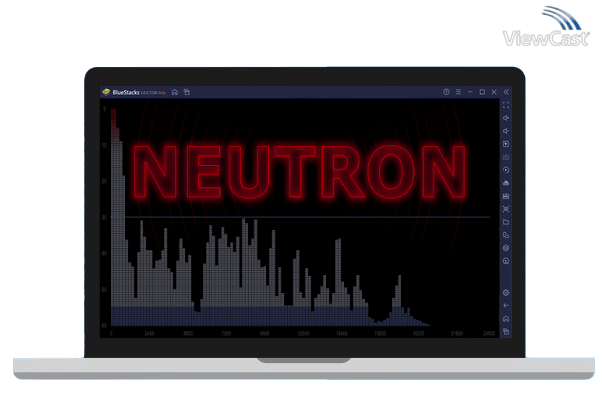602x414 pixels.
Task: Decrease volume with the sidebar speaker-minus icon
Action: [x=506, y=131]
